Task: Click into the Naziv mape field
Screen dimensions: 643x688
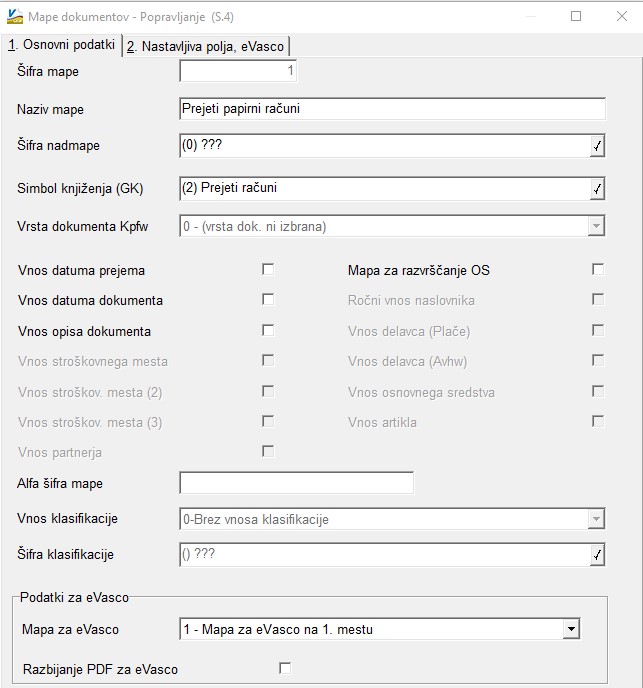Action: (x=392, y=109)
